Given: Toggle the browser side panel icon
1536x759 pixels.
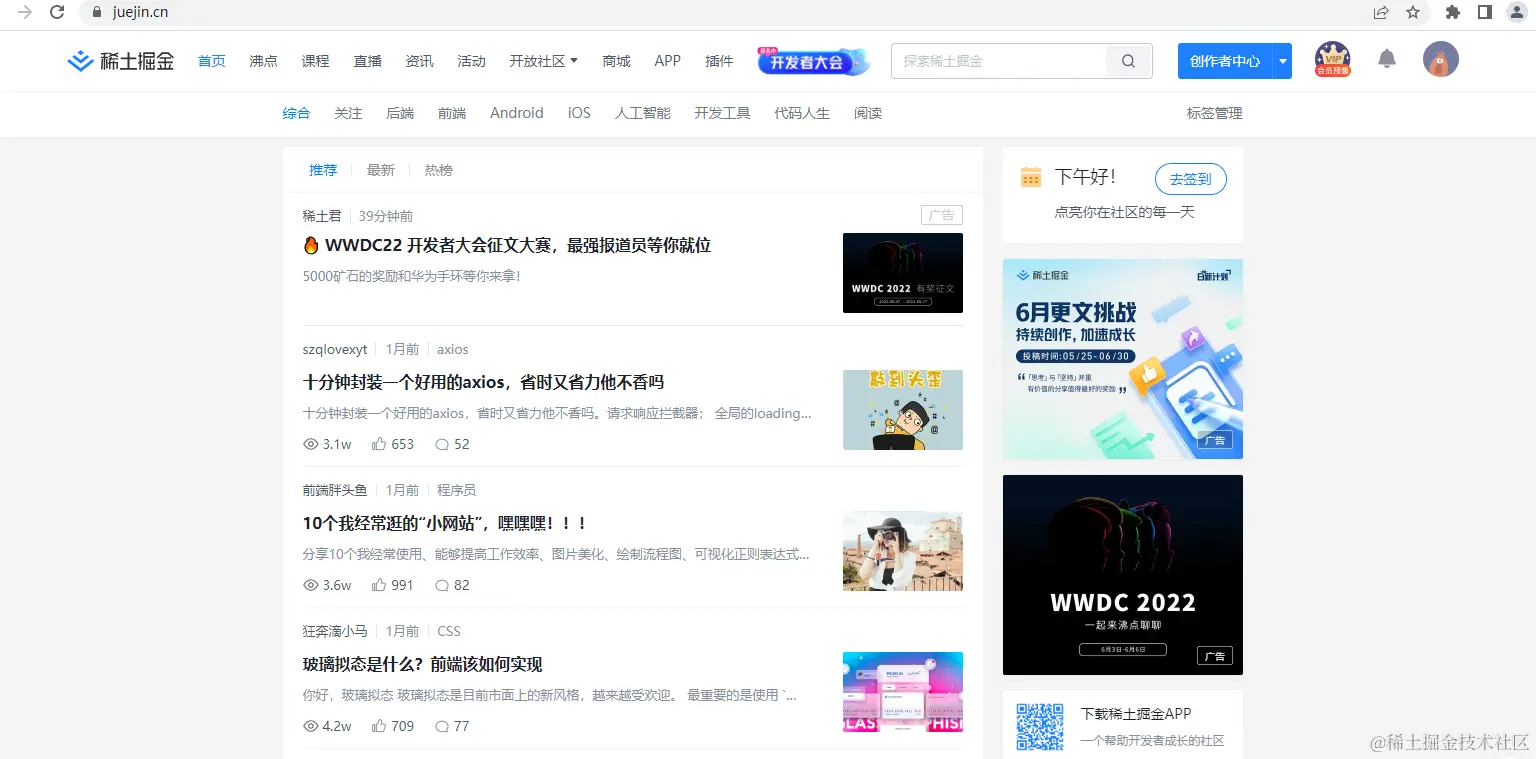Looking at the screenshot, I should click(x=1485, y=12).
